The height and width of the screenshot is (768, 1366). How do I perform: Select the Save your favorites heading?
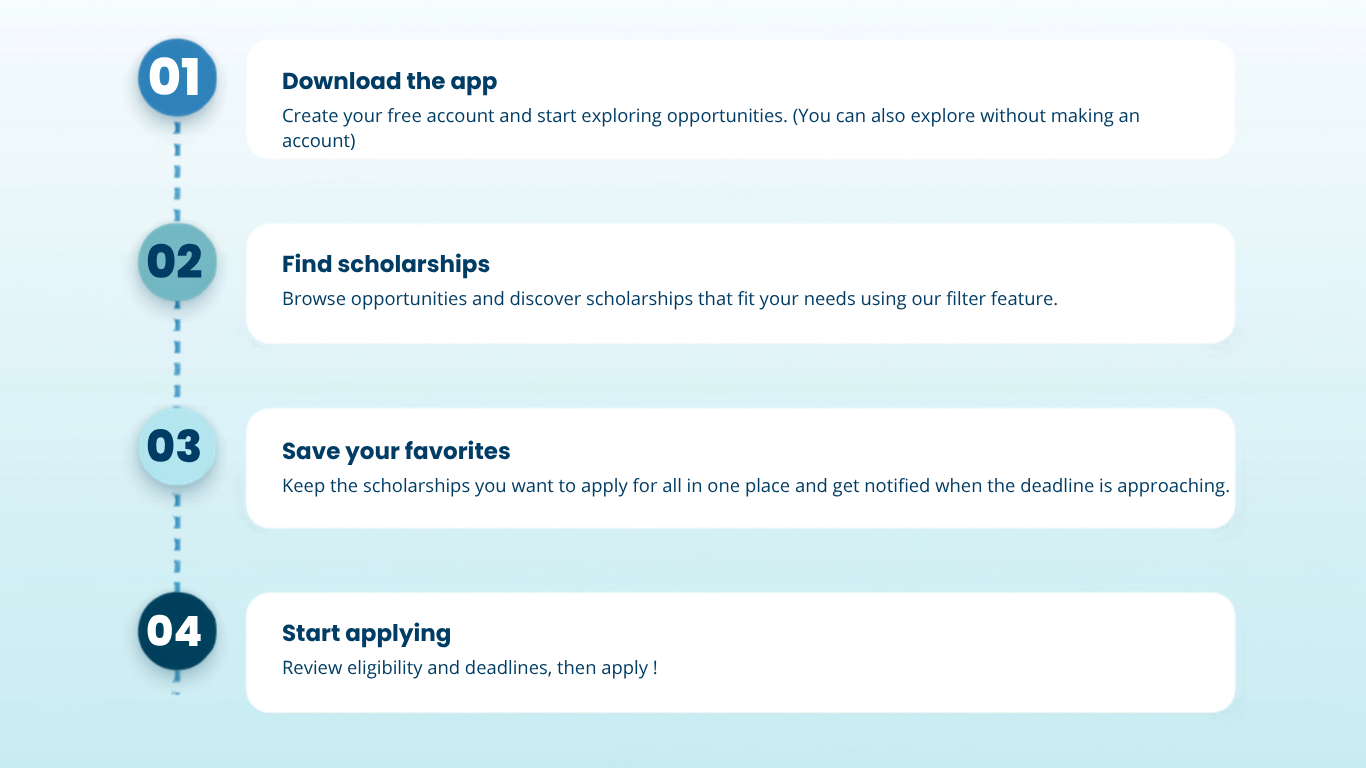pyautogui.click(x=396, y=451)
